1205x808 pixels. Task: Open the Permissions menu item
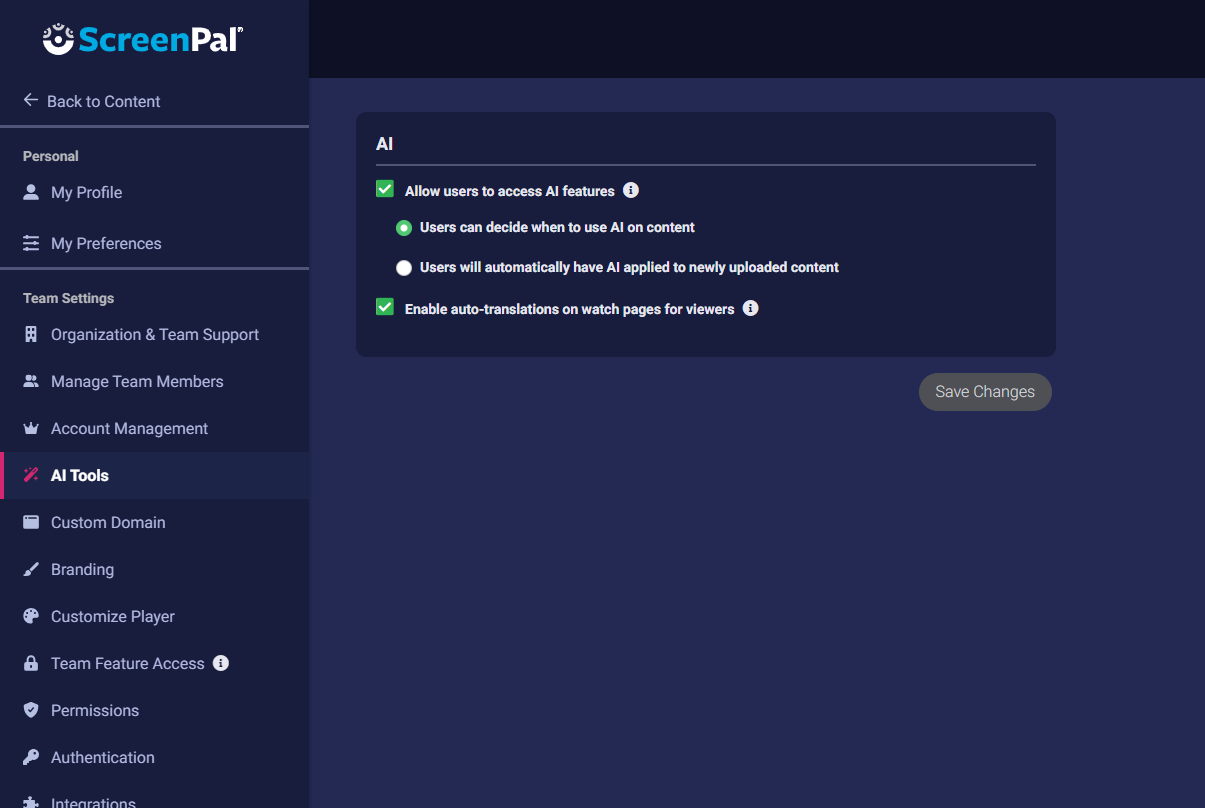click(95, 710)
